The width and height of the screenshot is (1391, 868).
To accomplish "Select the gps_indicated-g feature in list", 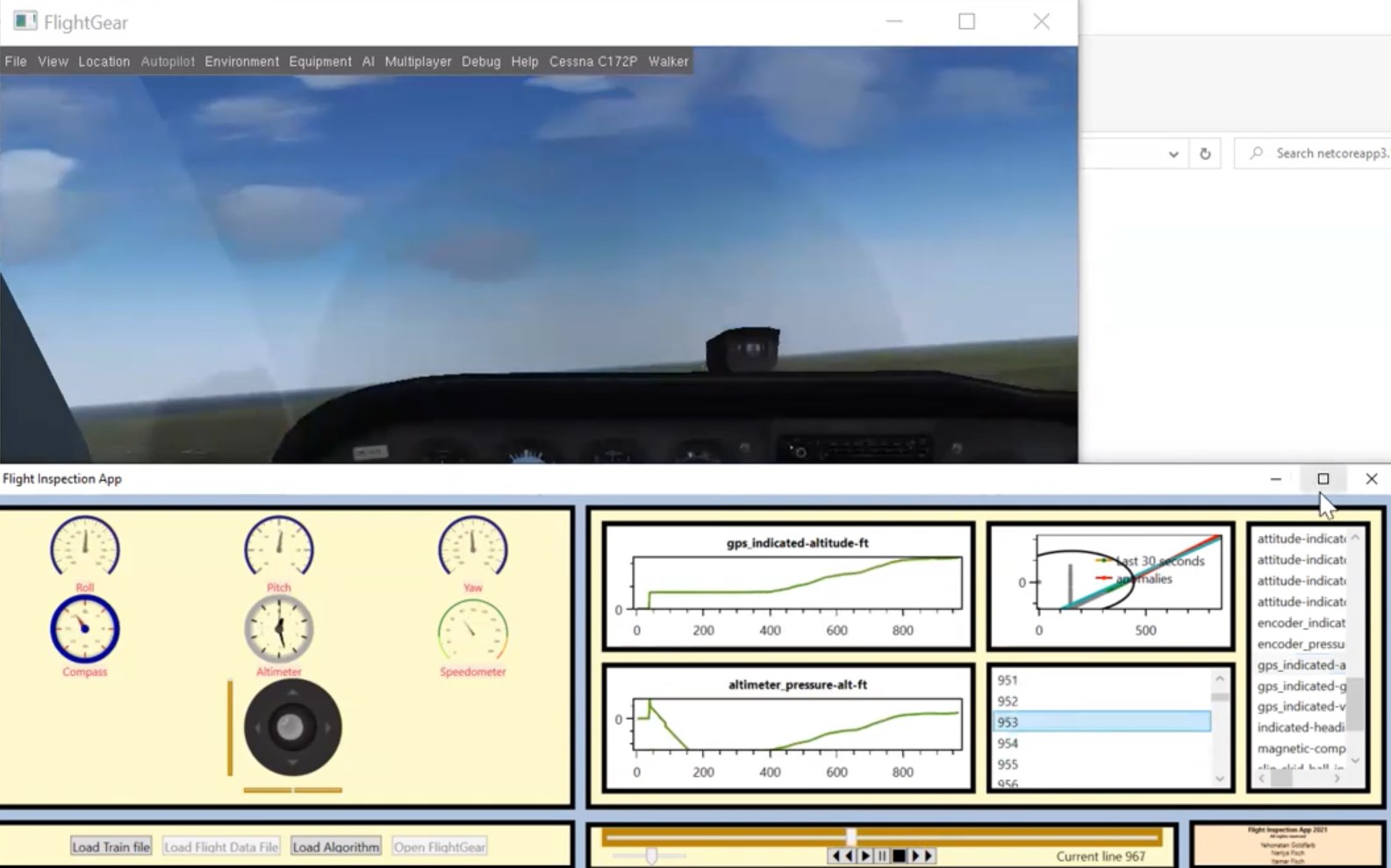I will click(x=1301, y=686).
